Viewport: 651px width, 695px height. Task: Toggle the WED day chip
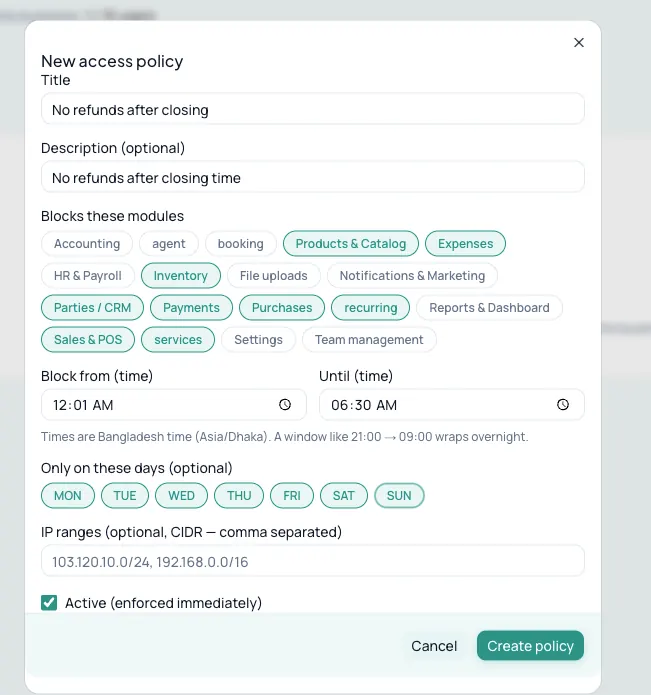click(x=181, y=496)
